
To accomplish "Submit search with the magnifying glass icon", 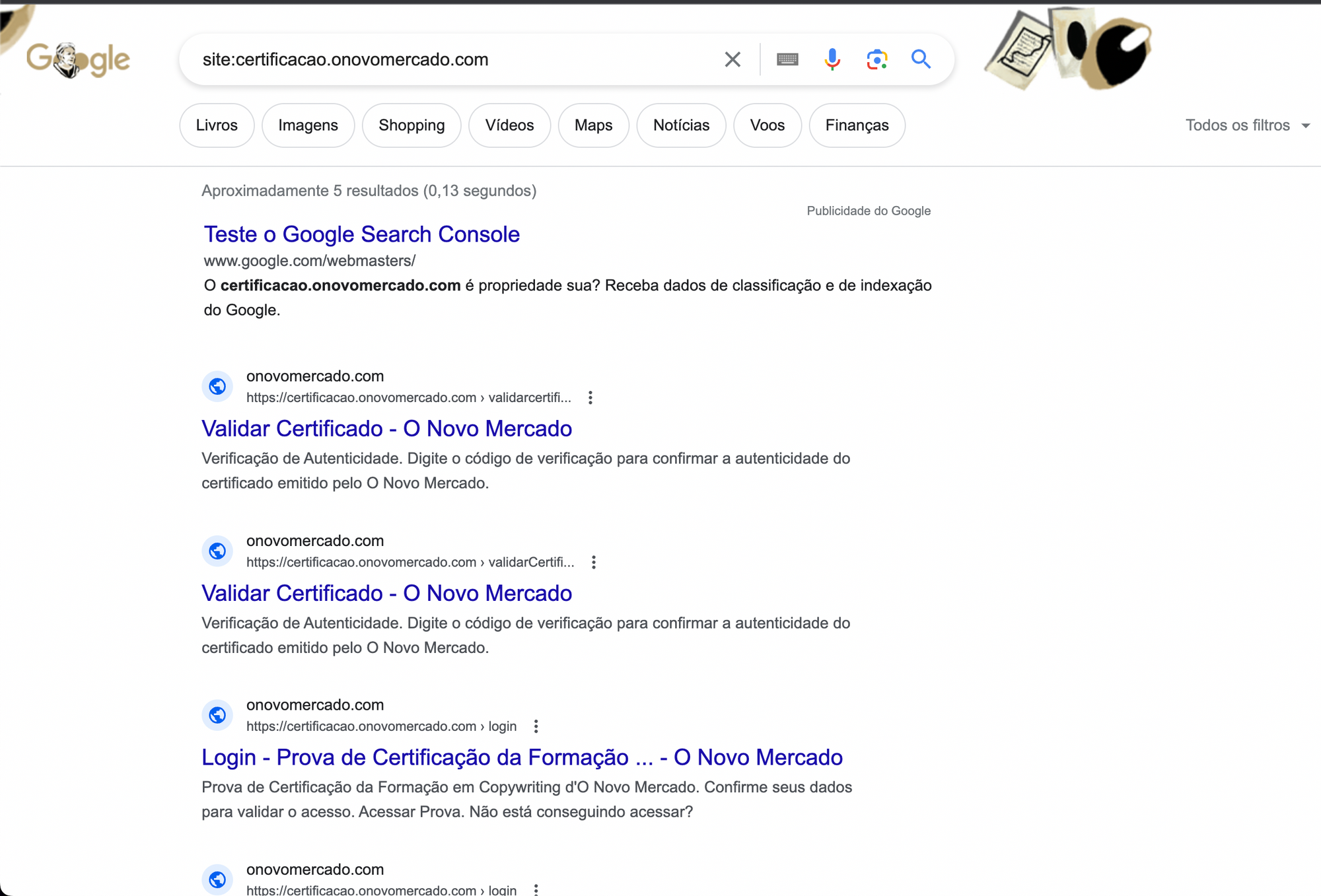I will (921, 59).
